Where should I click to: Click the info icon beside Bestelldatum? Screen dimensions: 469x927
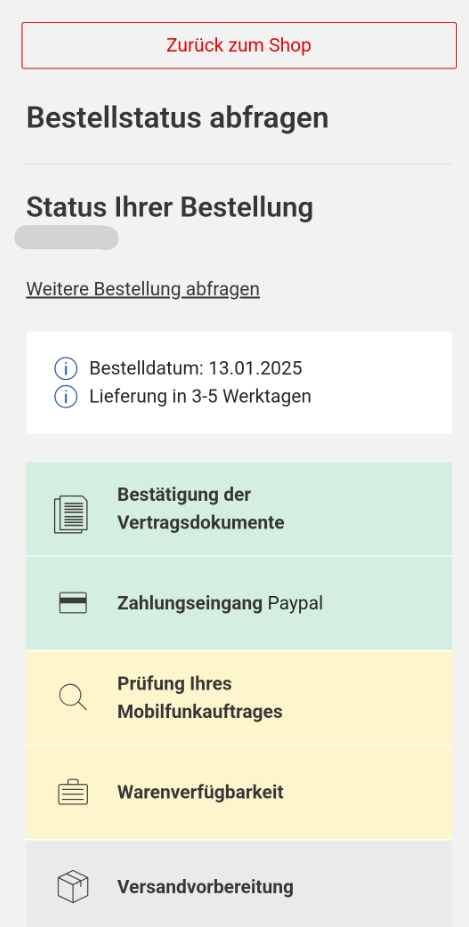pos(66,369)
